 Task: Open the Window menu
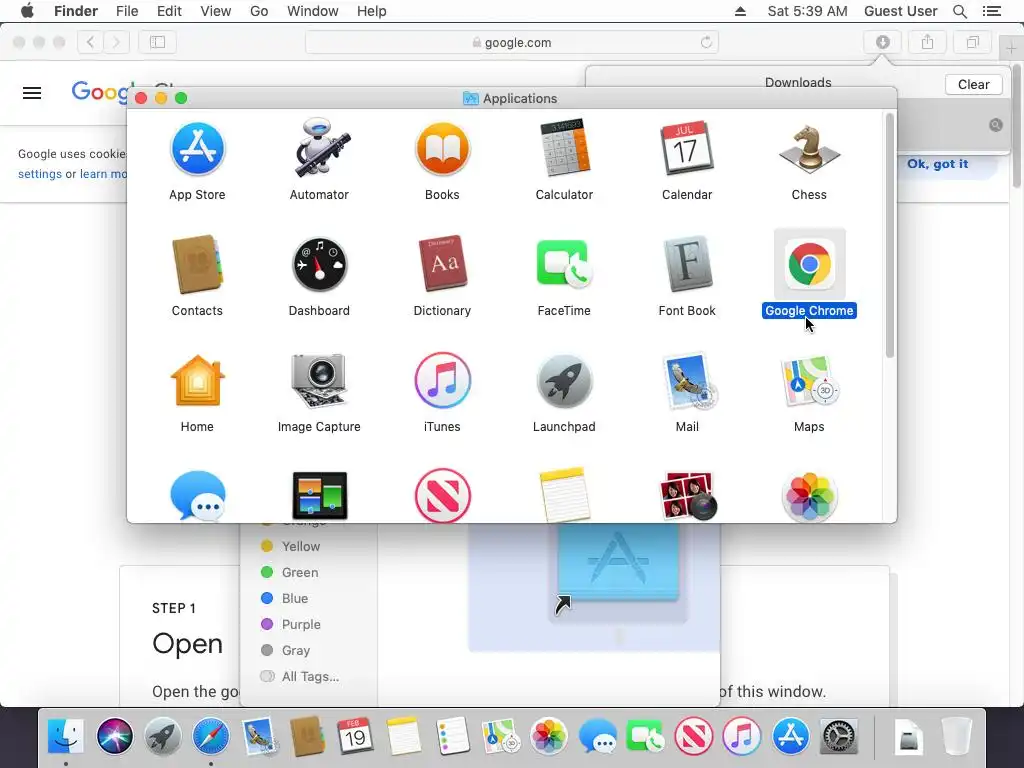point(313,11)
